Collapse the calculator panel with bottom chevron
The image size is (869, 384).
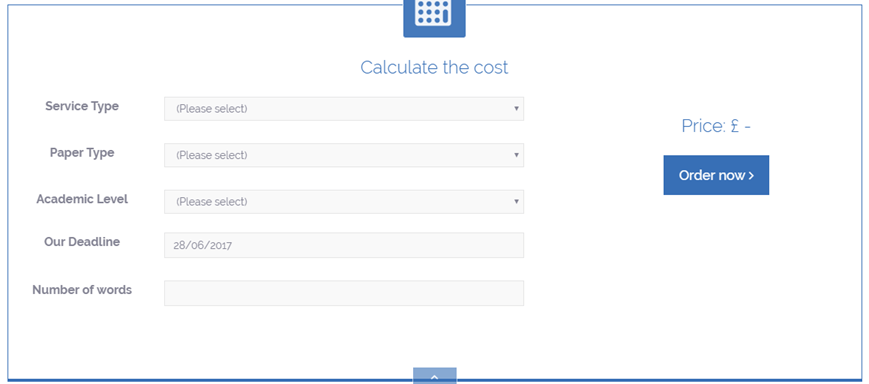[x=434, y=375]
